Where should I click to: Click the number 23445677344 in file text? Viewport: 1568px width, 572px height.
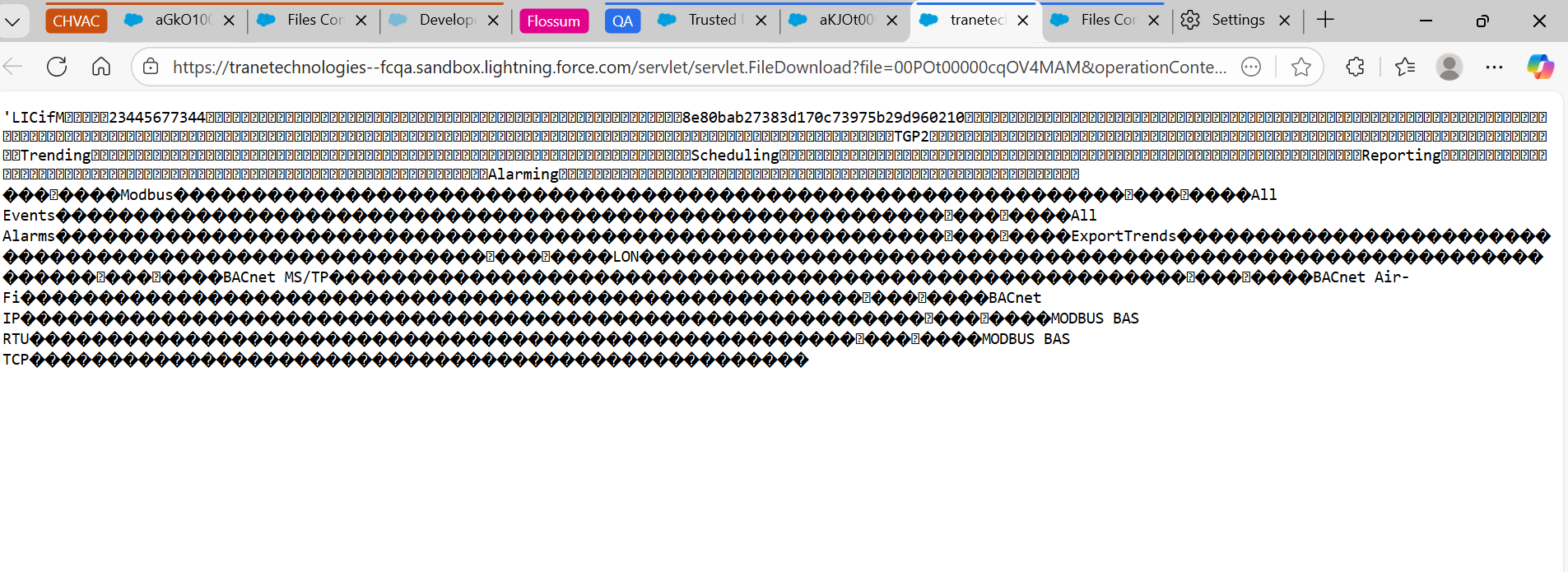click(157, 118)
